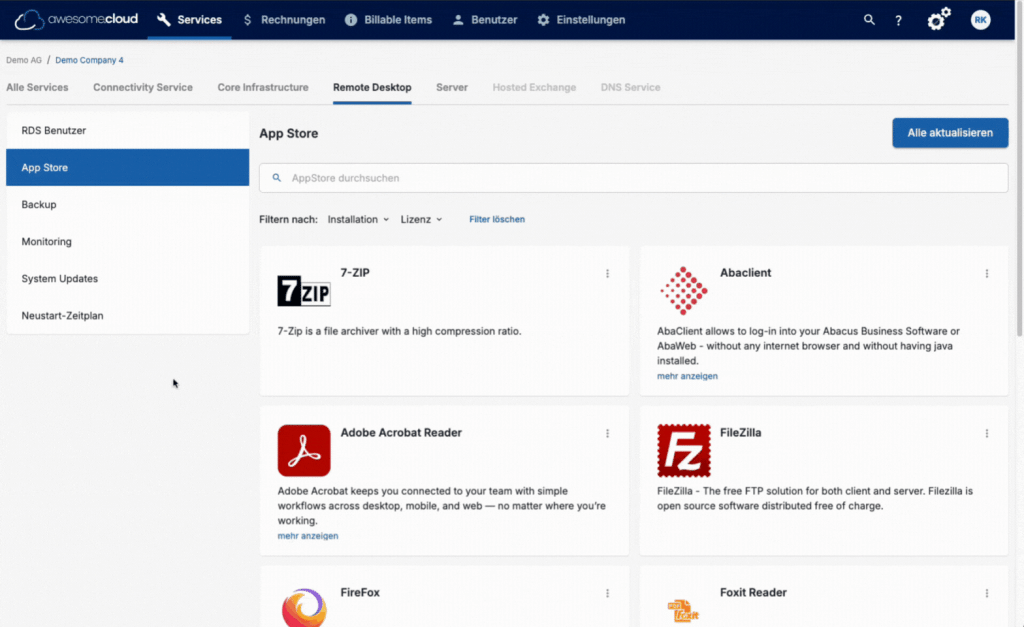Open Billable Items in top navigation

[388, 20]
